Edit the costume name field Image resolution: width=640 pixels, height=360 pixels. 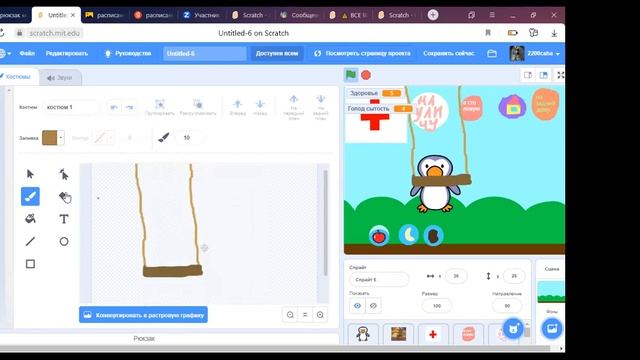coord(71,107)
